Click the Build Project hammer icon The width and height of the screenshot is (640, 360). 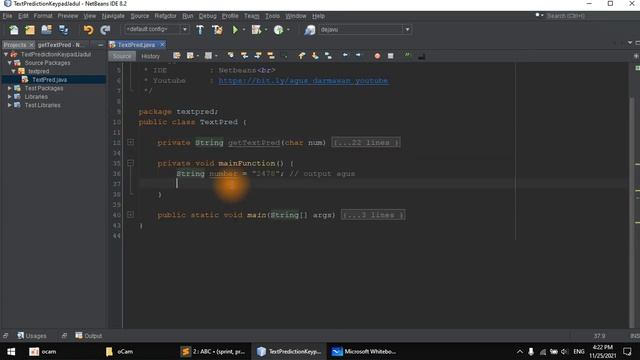coord(200,30)
